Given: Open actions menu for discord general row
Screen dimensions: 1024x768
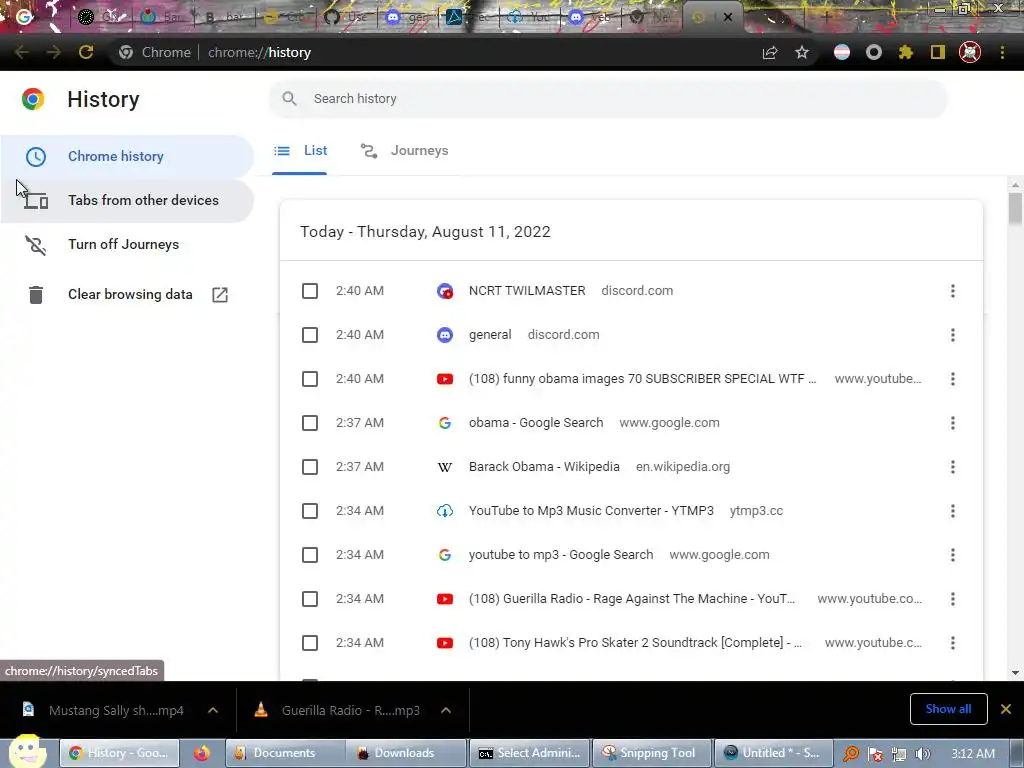Looking at the screenshot, I should click(953, 335).
